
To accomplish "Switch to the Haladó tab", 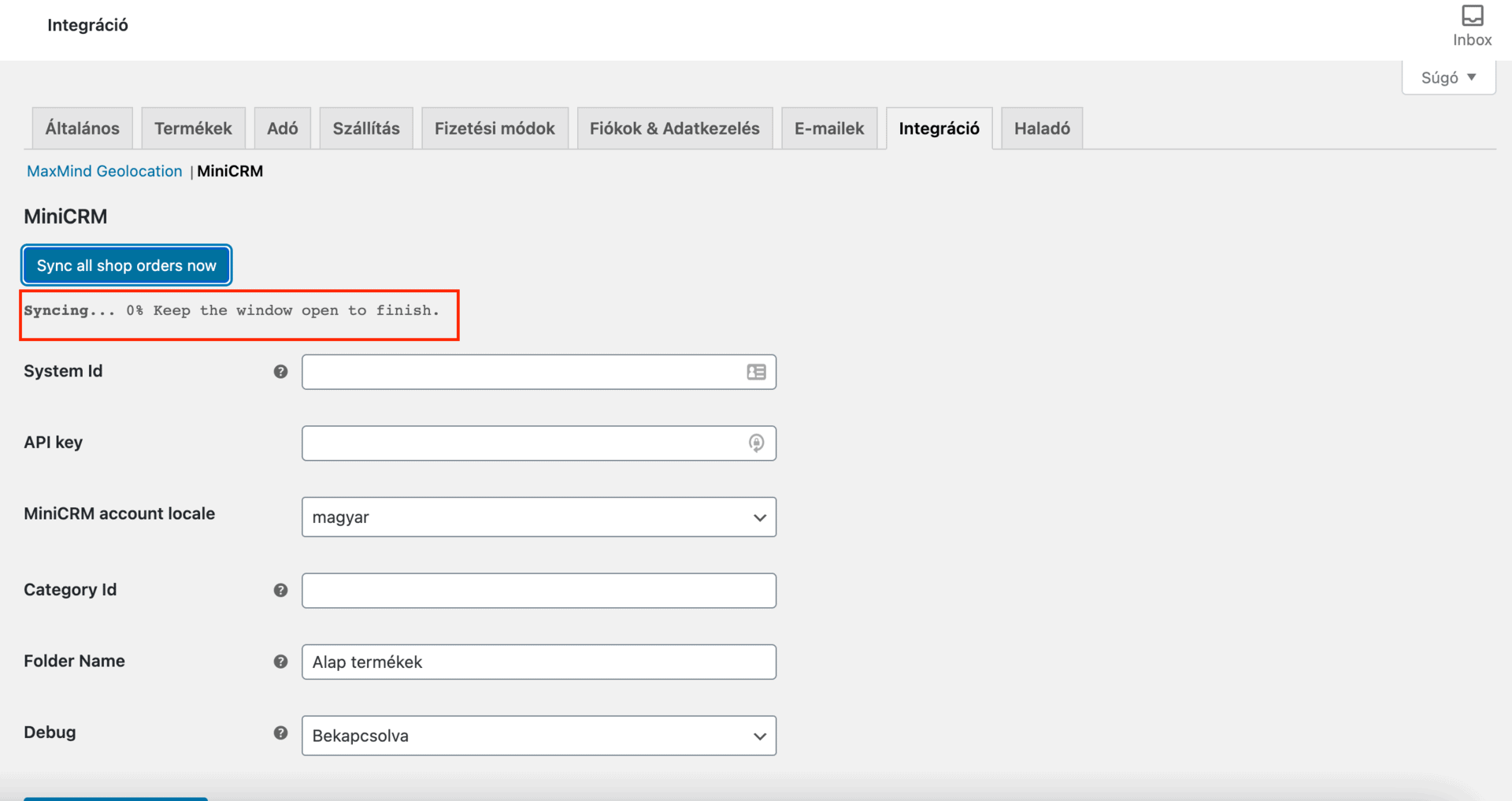I will tap(1042, 128).
